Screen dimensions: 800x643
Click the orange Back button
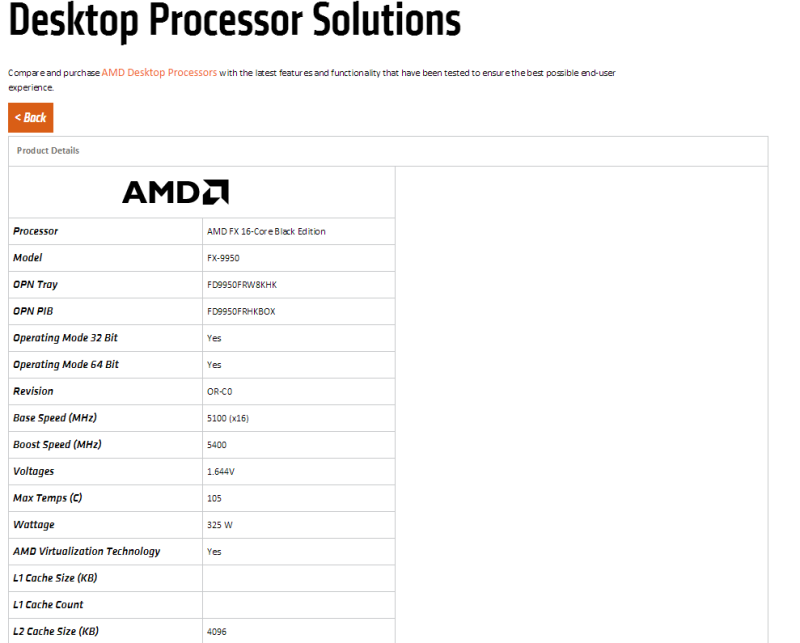(x=31, y=118)
